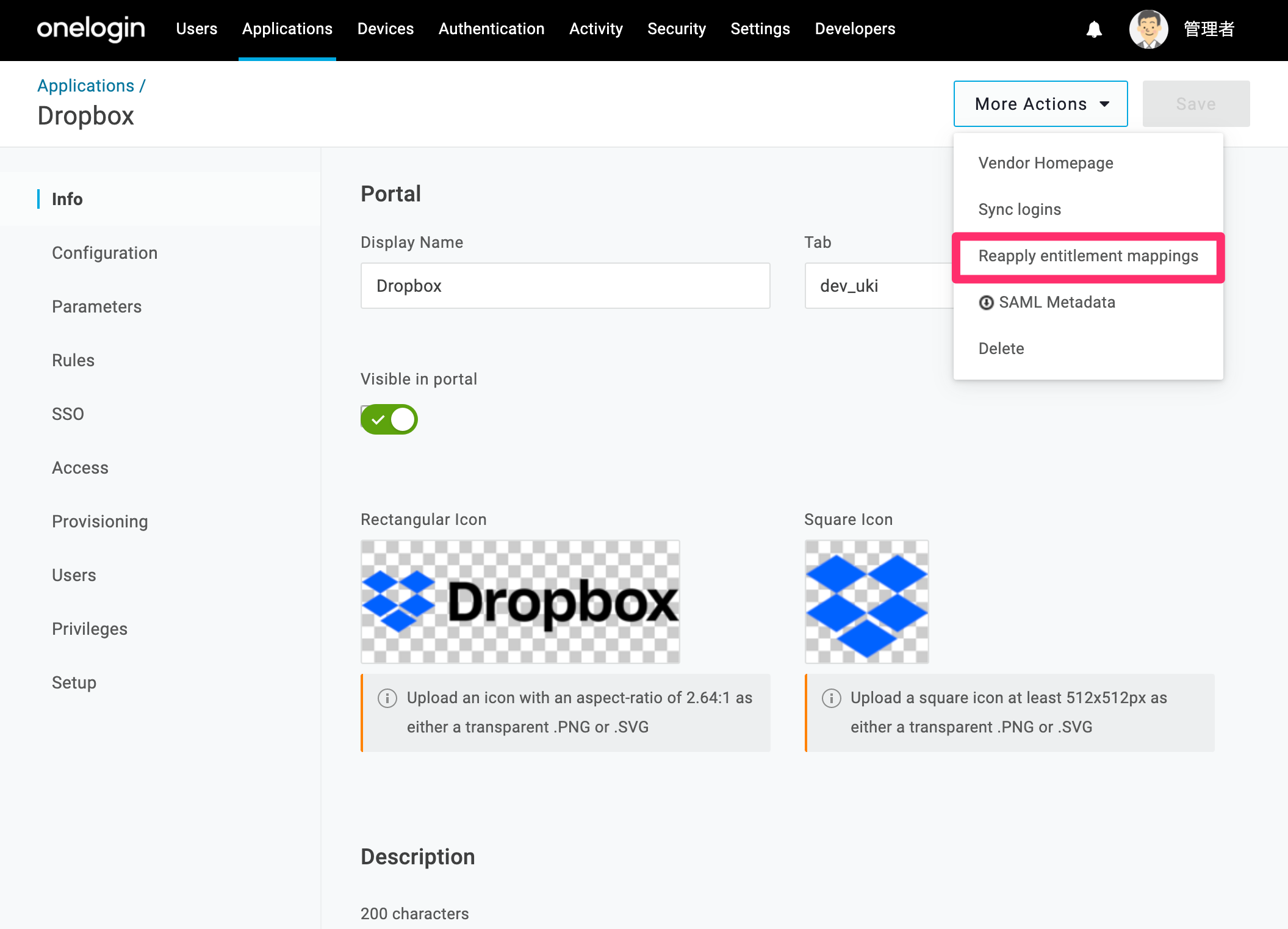Image resolution: width=1288 pixels, height=929 pixels.
Task: Click the OneLogin logo
Action: pos(91,29)
